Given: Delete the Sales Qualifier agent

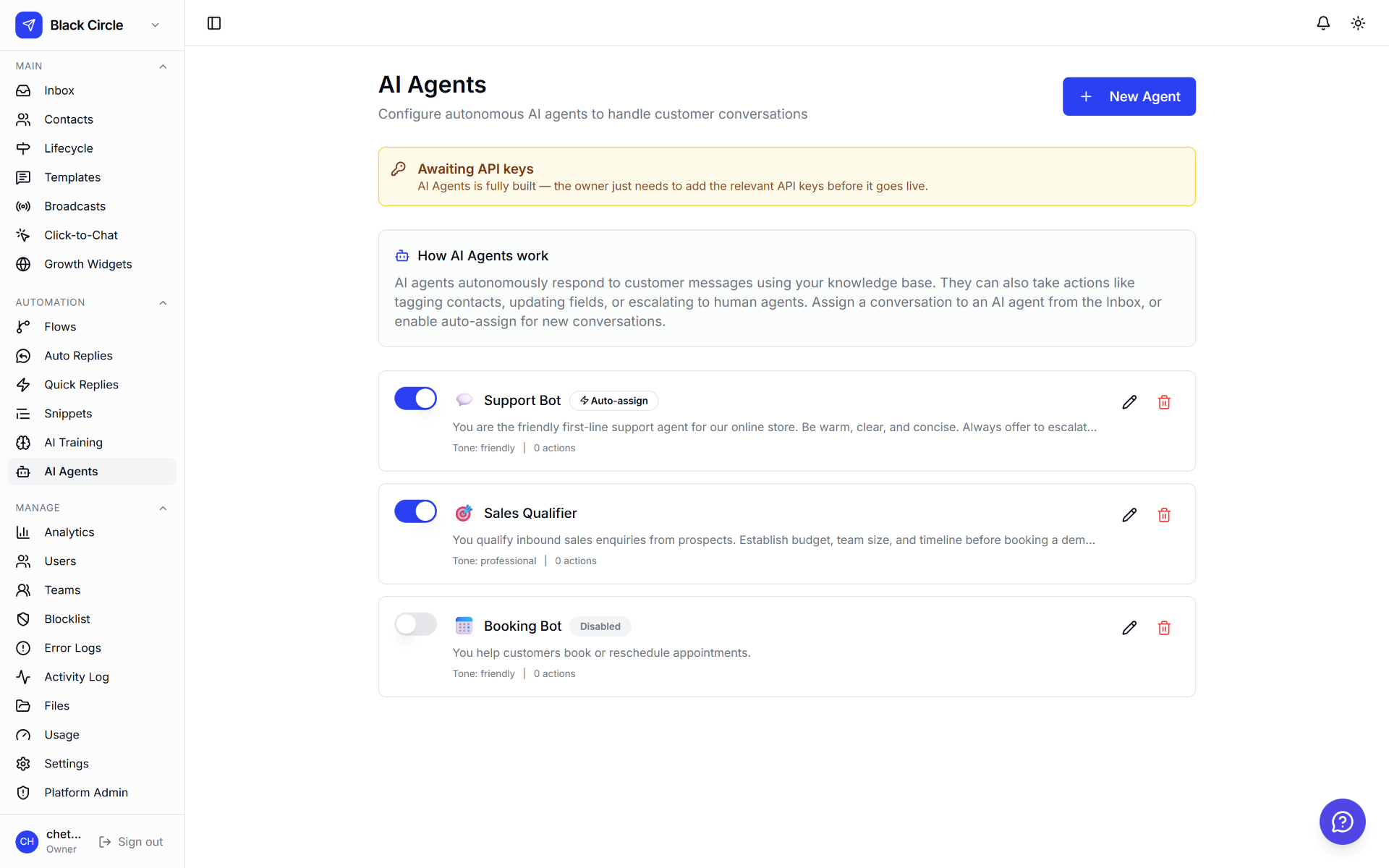Looking at the screenshot, I should click(x=1164, y=515).
